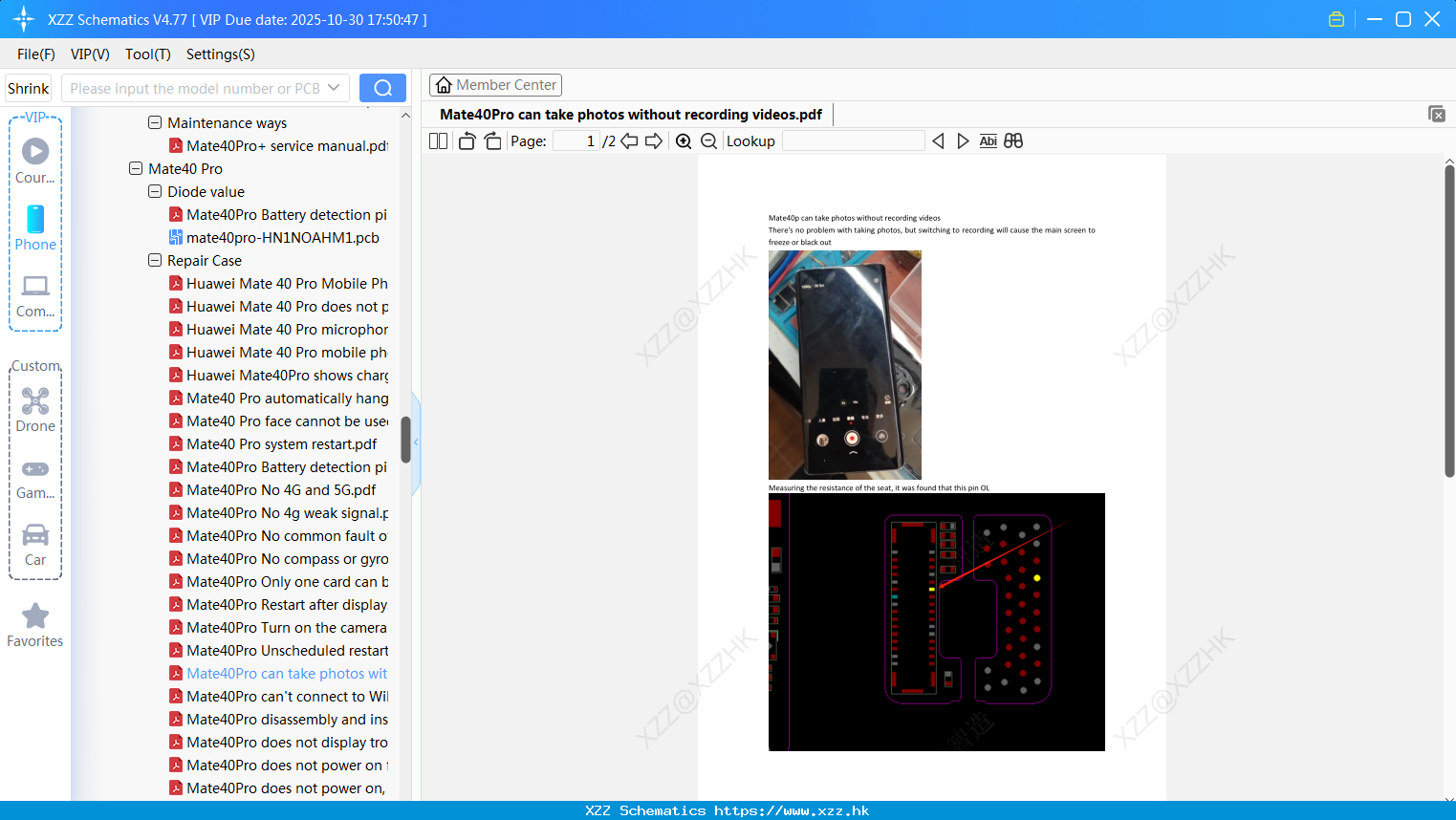Click the PCB diagram image

tap(937, 622)
